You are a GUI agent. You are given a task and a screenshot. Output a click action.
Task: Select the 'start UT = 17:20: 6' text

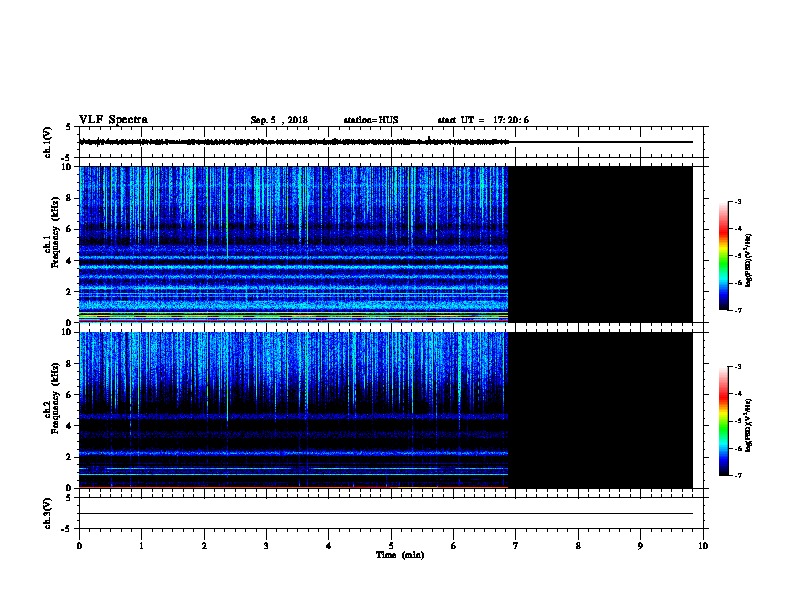(x=483, y=120)
